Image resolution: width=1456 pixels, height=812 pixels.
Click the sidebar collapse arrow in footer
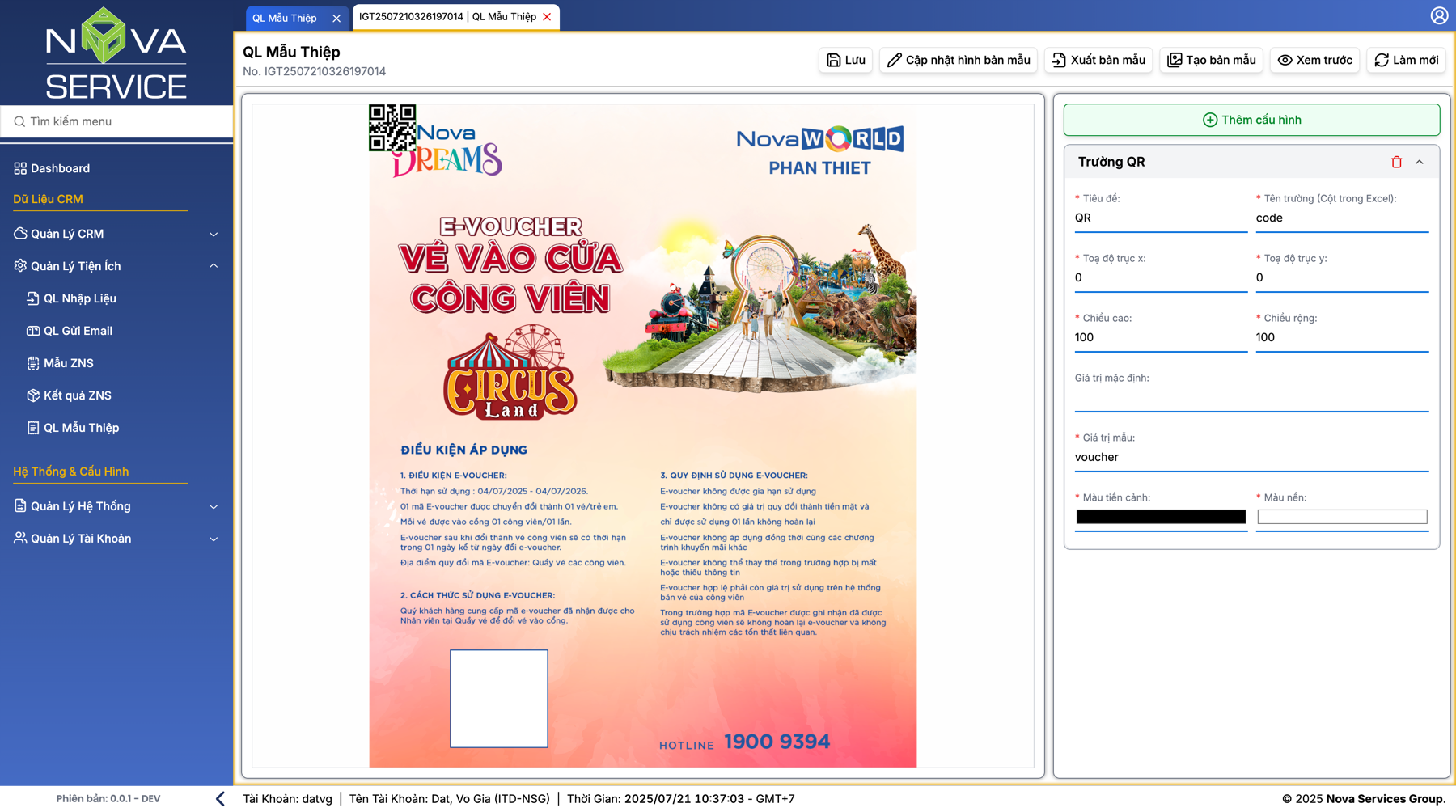point(220,798)
